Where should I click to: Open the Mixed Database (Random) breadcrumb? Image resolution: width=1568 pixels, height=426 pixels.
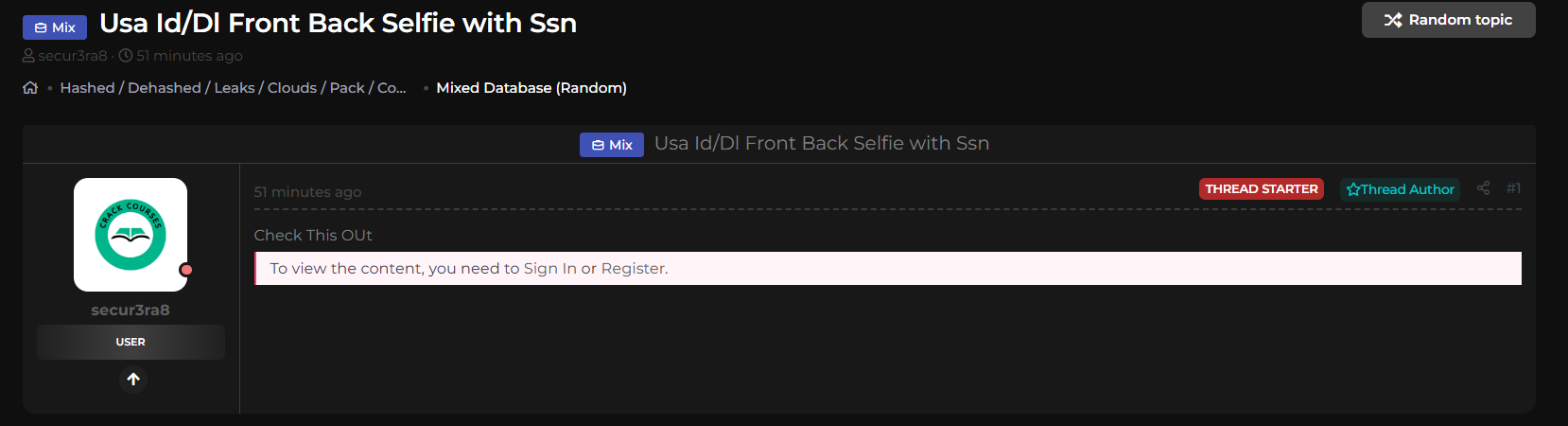[531, 88]
